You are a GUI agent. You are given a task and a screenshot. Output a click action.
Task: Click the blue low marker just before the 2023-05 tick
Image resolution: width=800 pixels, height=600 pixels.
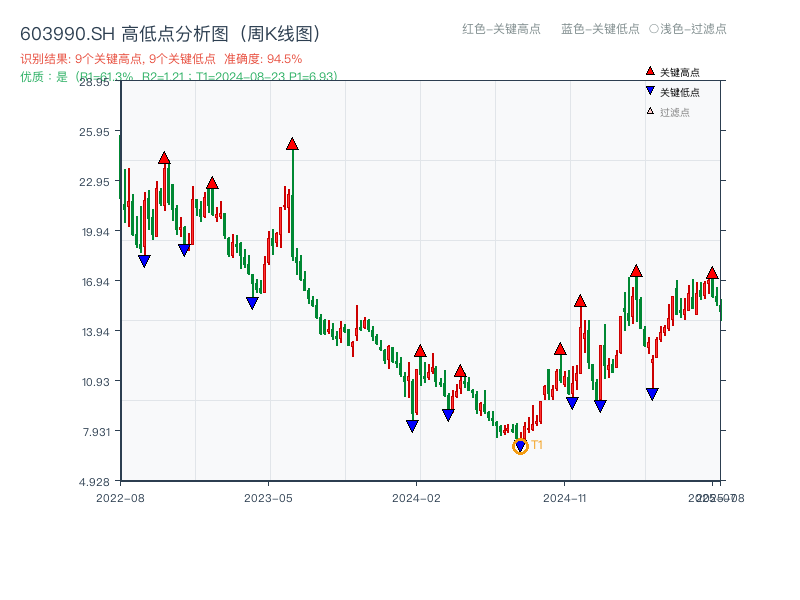[252, 303]
